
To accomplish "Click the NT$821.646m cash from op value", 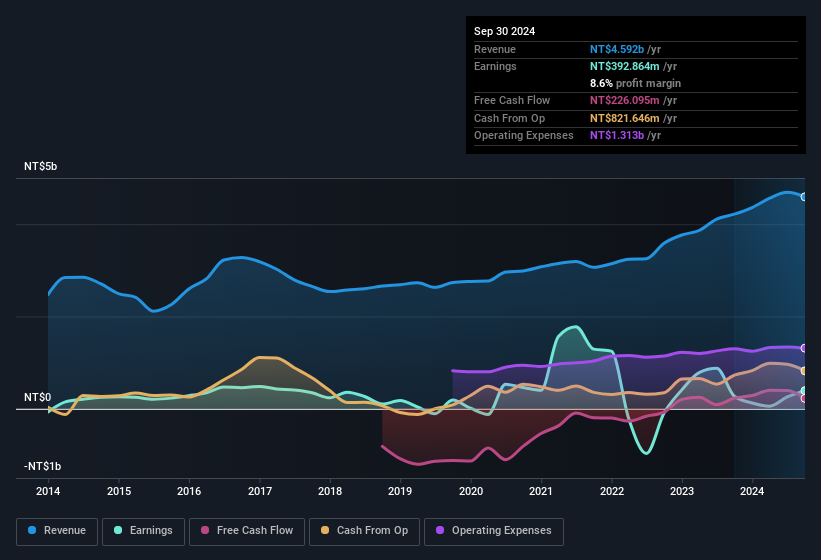I will [x=625, y=118].
